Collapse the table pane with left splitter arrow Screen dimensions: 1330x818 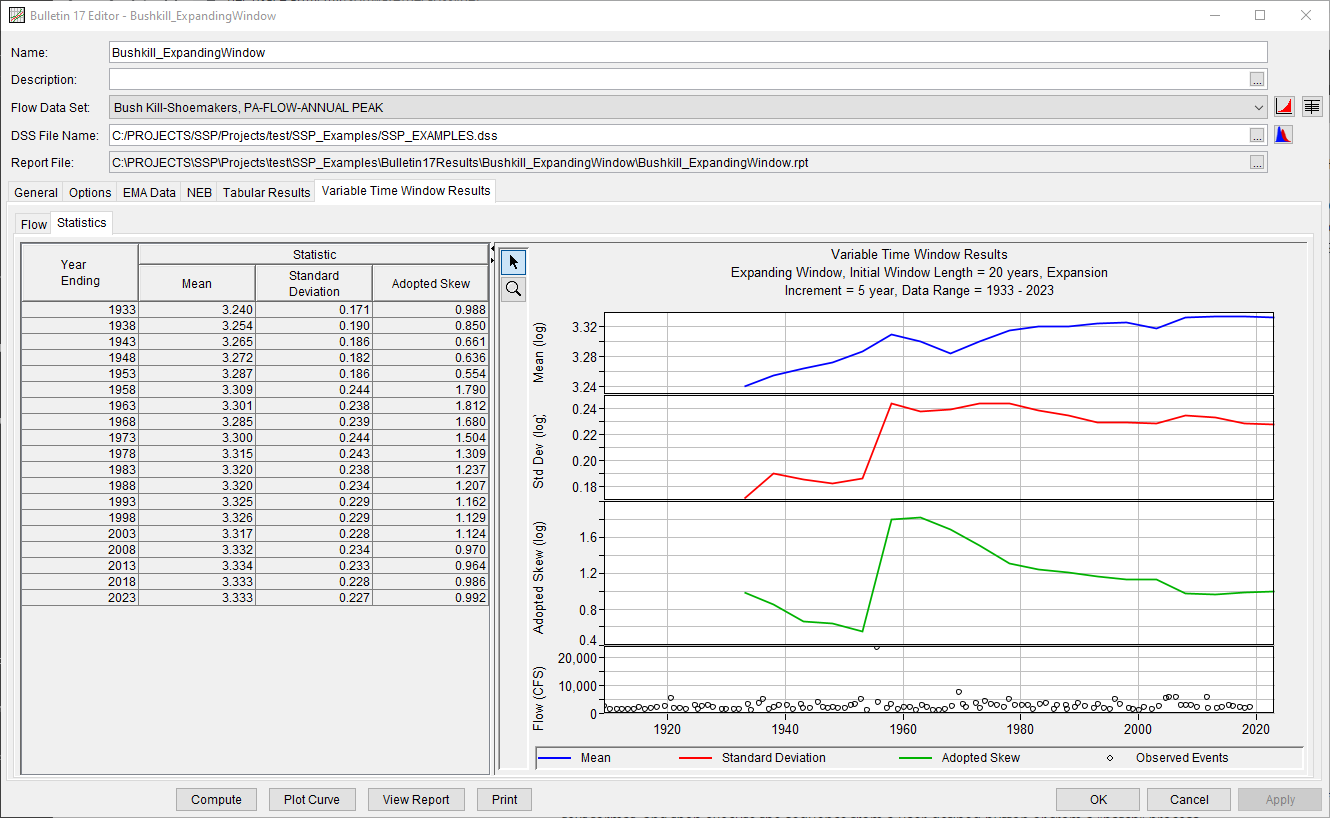coord(493,247)
